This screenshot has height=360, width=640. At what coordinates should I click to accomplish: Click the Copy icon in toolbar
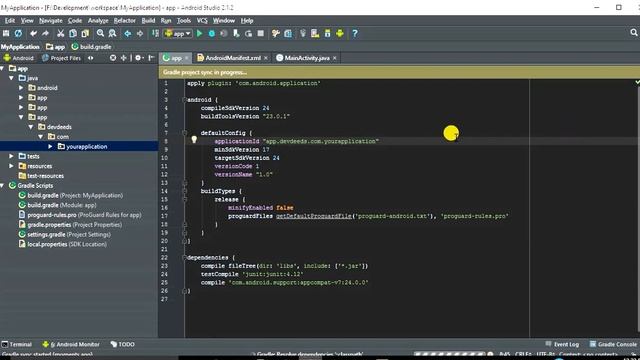pyautogui.click(x=73, y=33)
